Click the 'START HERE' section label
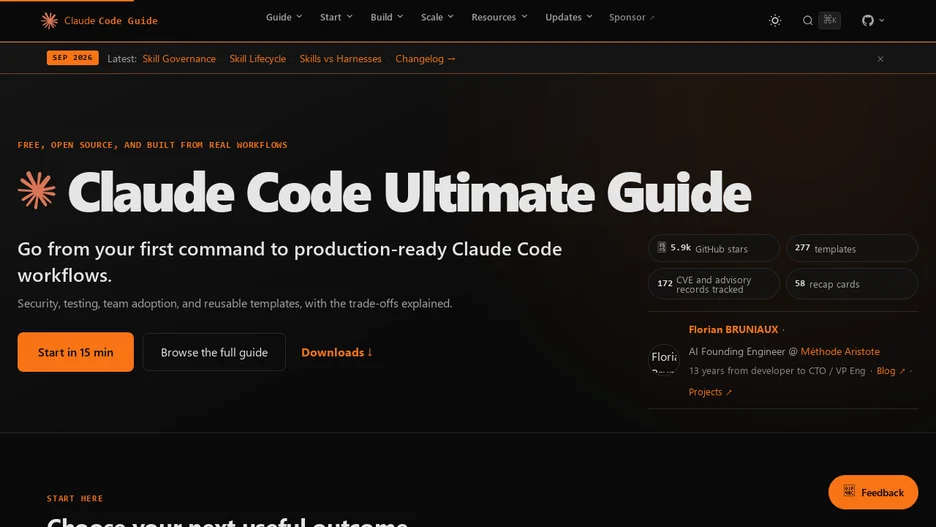This screenshot has height=527, width=936. [75, 498]
